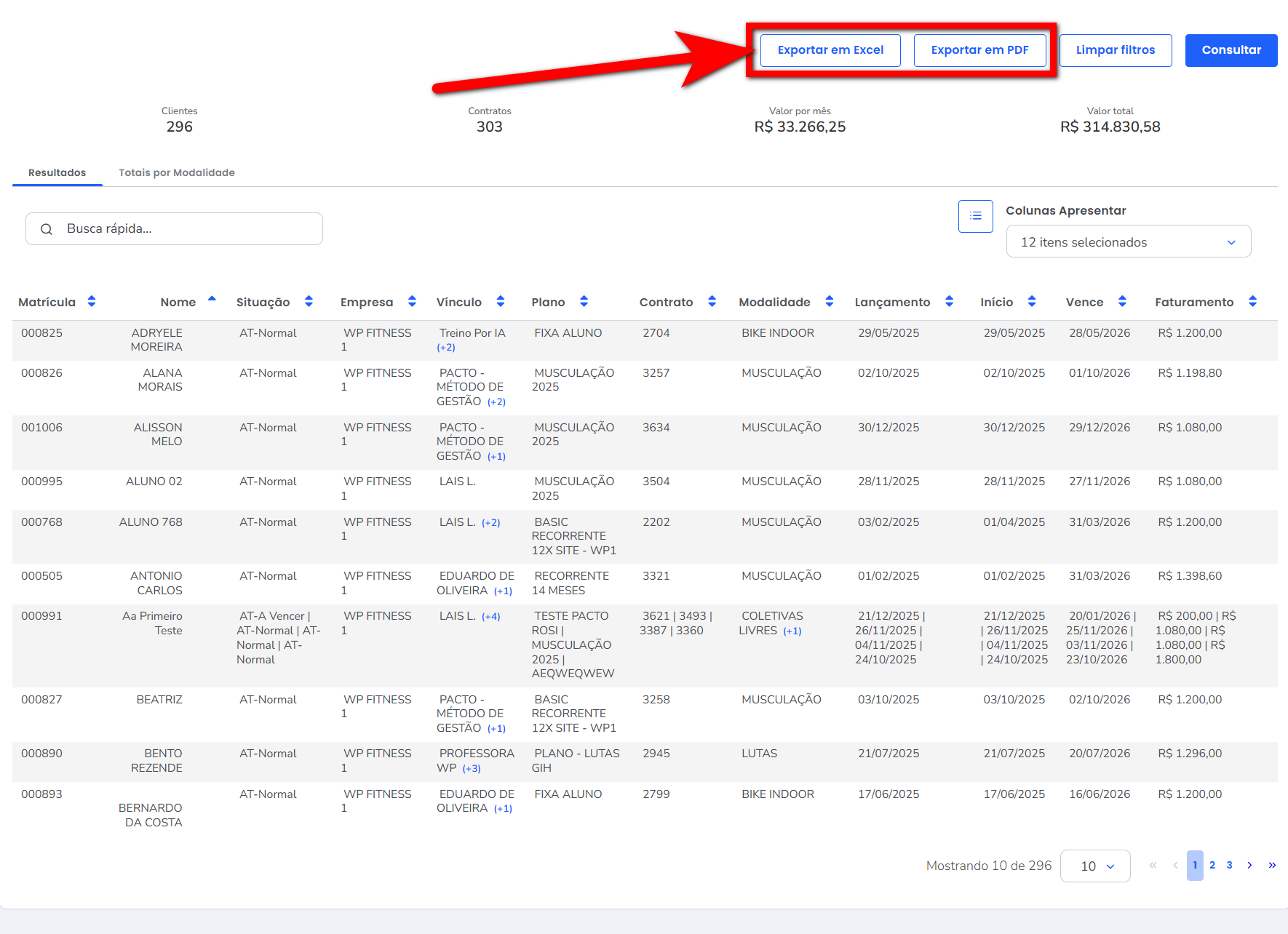Jump to last page double arrow
The width and height of the screenshot is (1288, 934).
[x=1272, y=866]
